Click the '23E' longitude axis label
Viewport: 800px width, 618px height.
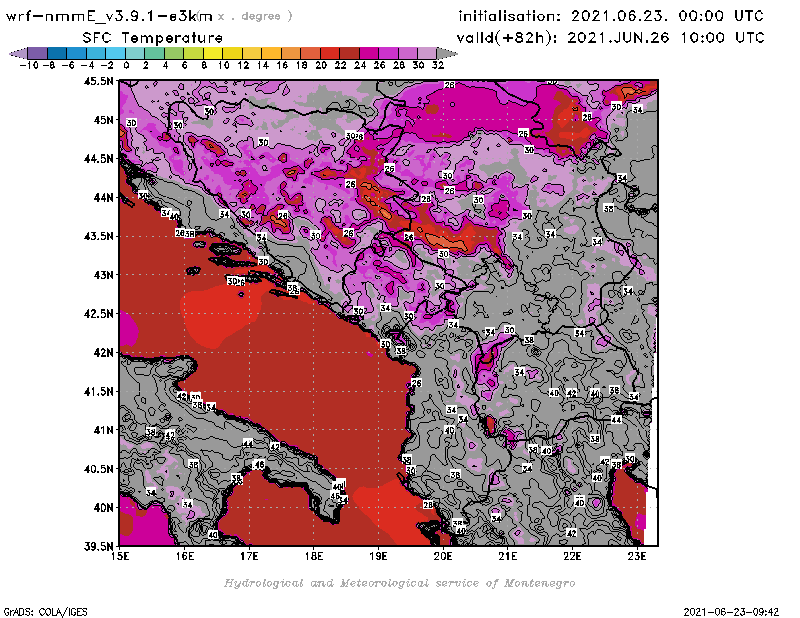coord(637,556)
